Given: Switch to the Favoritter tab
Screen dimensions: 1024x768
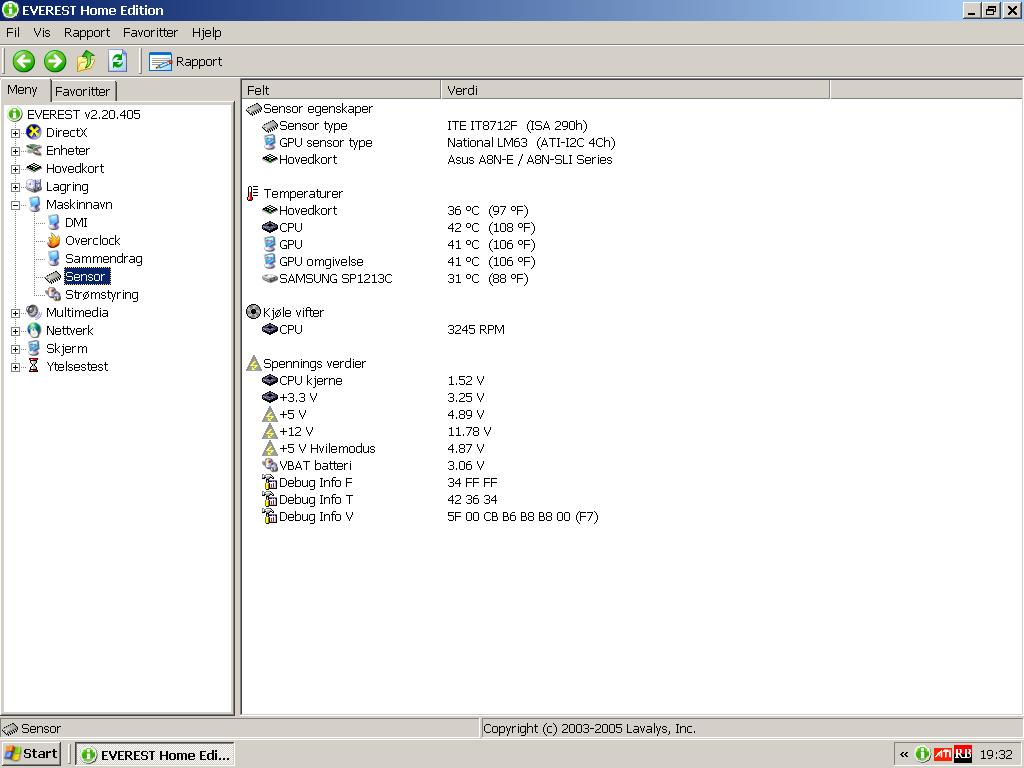Looking at the screenshot, I should tap(83, 91).
